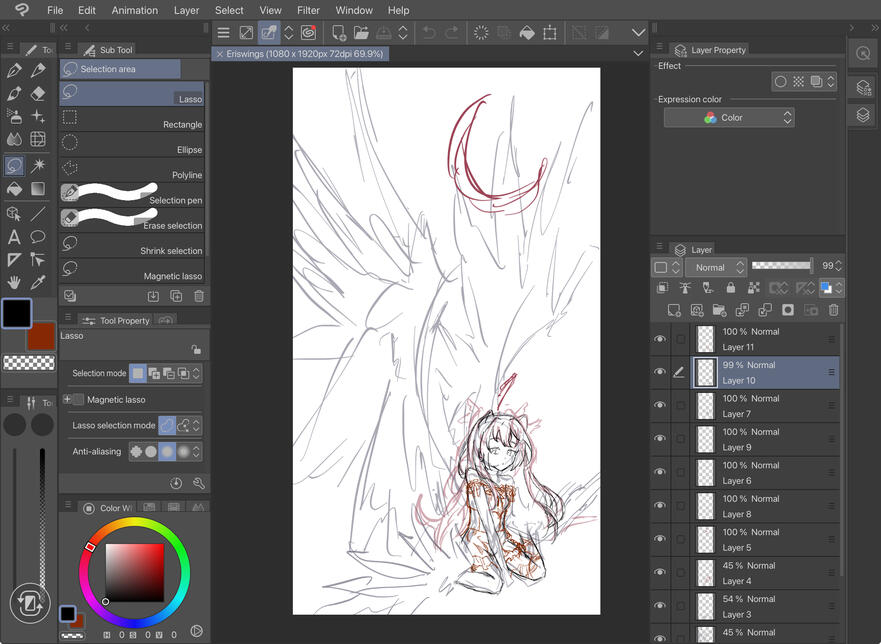Open the Expression color dropdown
The height and width of the screenshot is (644, 881).
pos(728,118)
